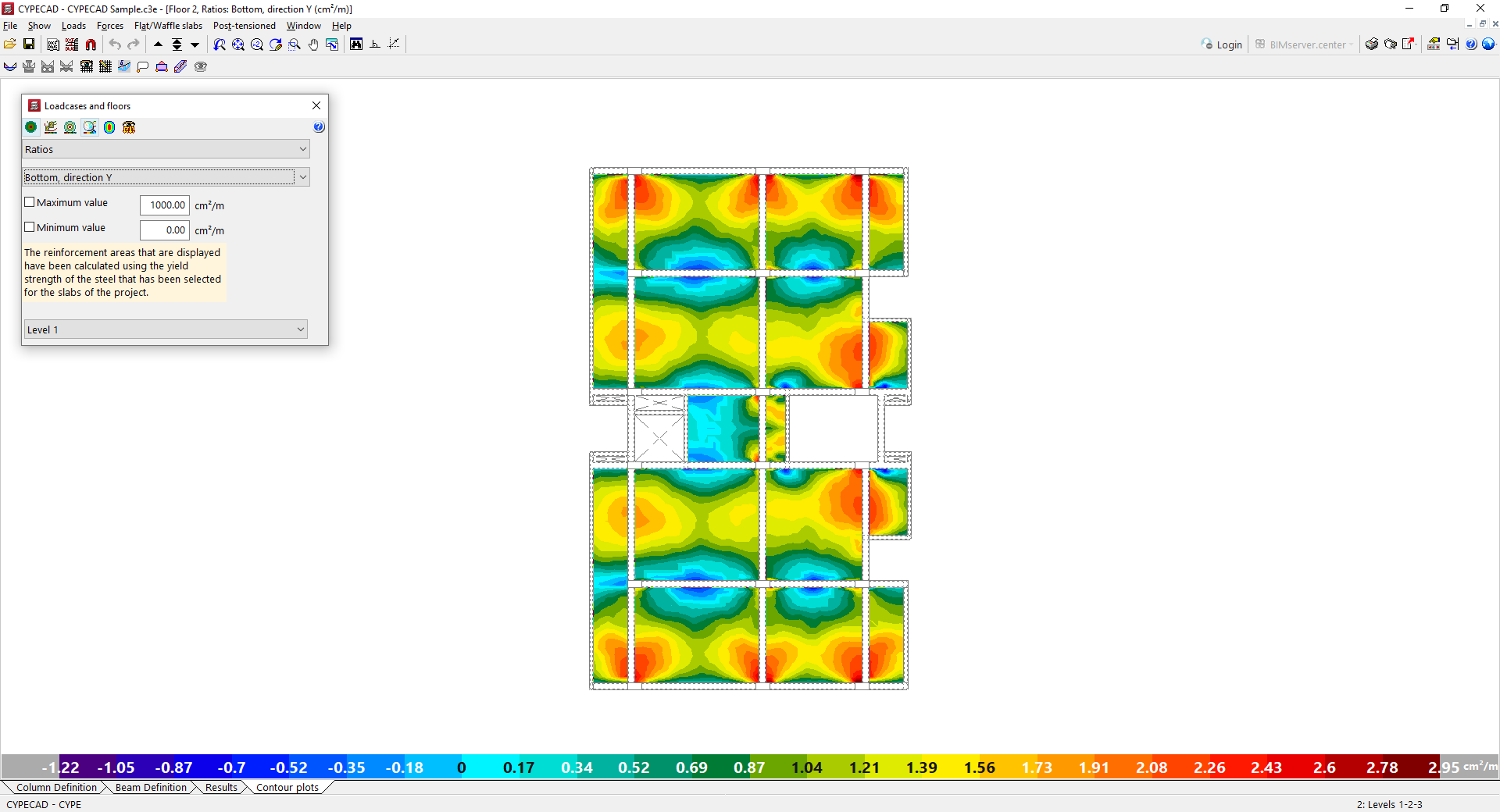Screen dimensions: 1500x812
Task: Open the Post-tensioned menu
Action: click(245, 26)
